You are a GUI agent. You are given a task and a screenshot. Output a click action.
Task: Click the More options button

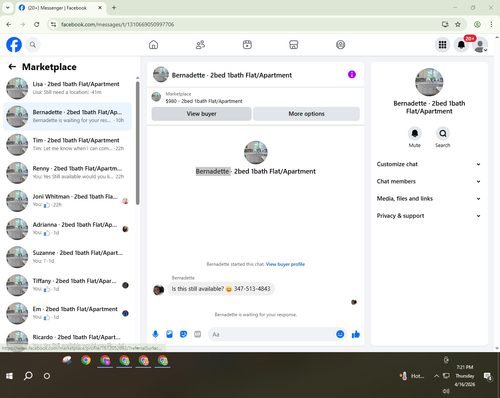[x=306, y=114]
